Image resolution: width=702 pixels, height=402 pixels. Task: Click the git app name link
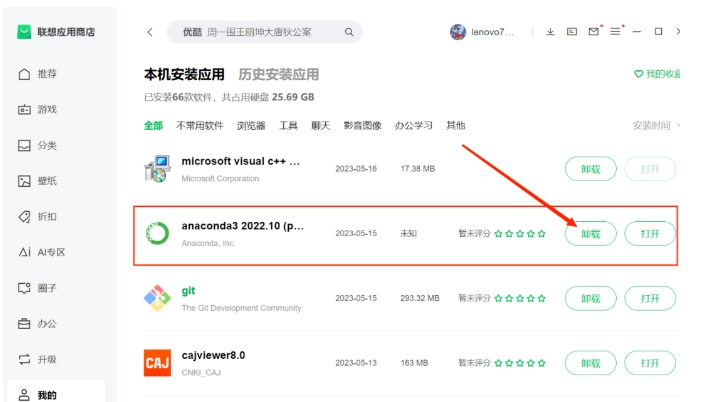(188, 291)
